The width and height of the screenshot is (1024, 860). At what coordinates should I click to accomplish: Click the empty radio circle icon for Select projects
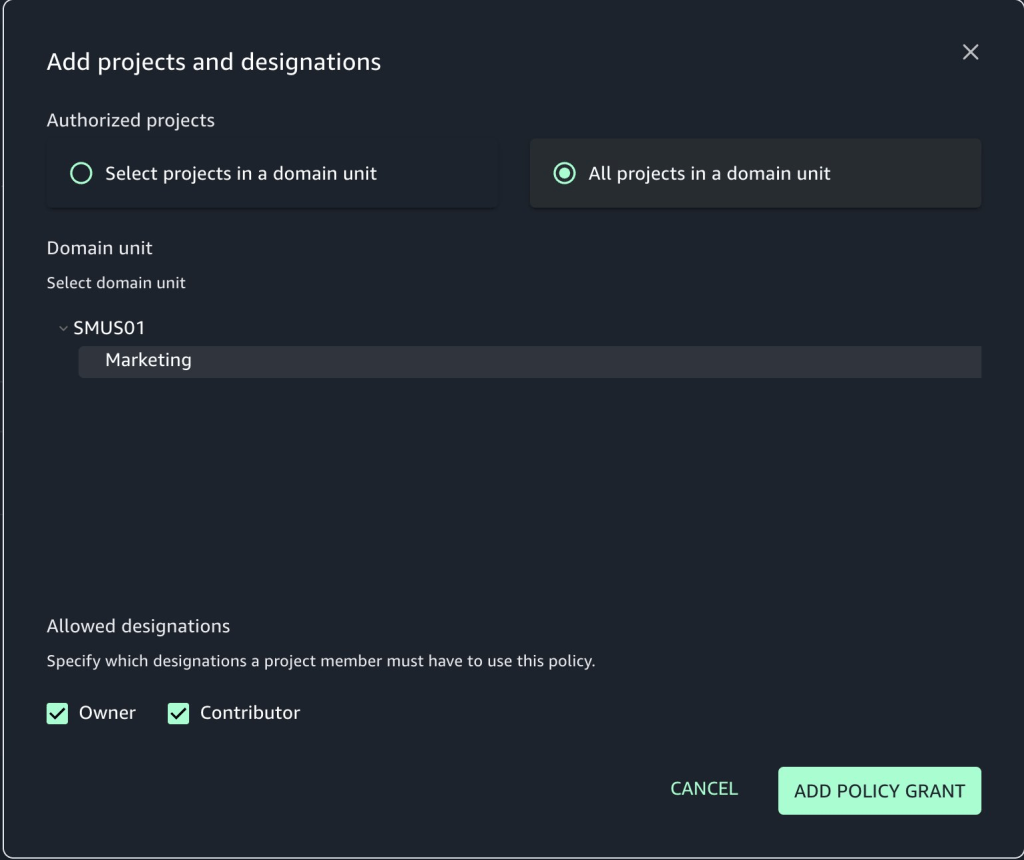[x=81, y=173]
